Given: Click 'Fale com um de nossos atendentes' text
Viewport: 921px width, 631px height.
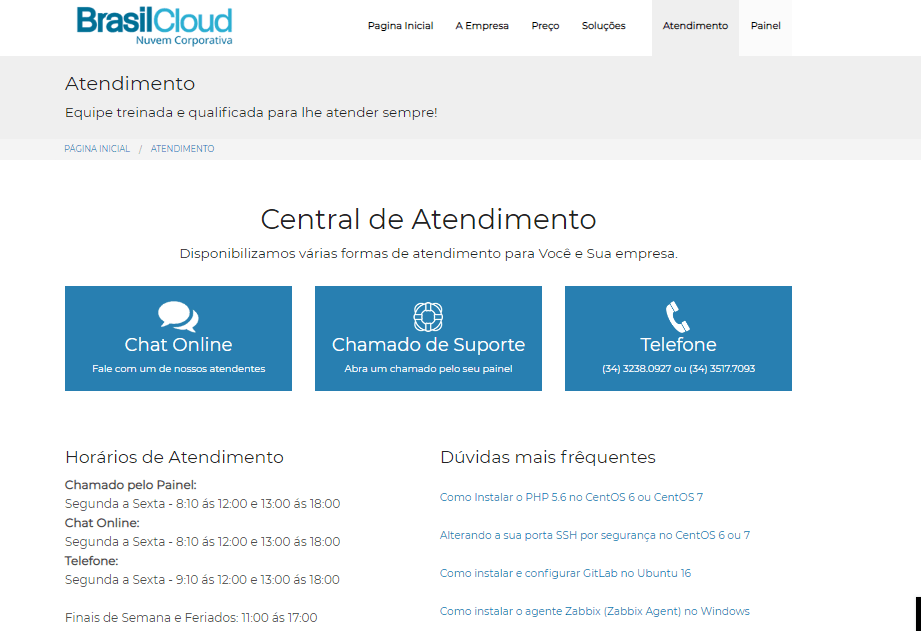Looking at the screenshot, I should 179,368.
